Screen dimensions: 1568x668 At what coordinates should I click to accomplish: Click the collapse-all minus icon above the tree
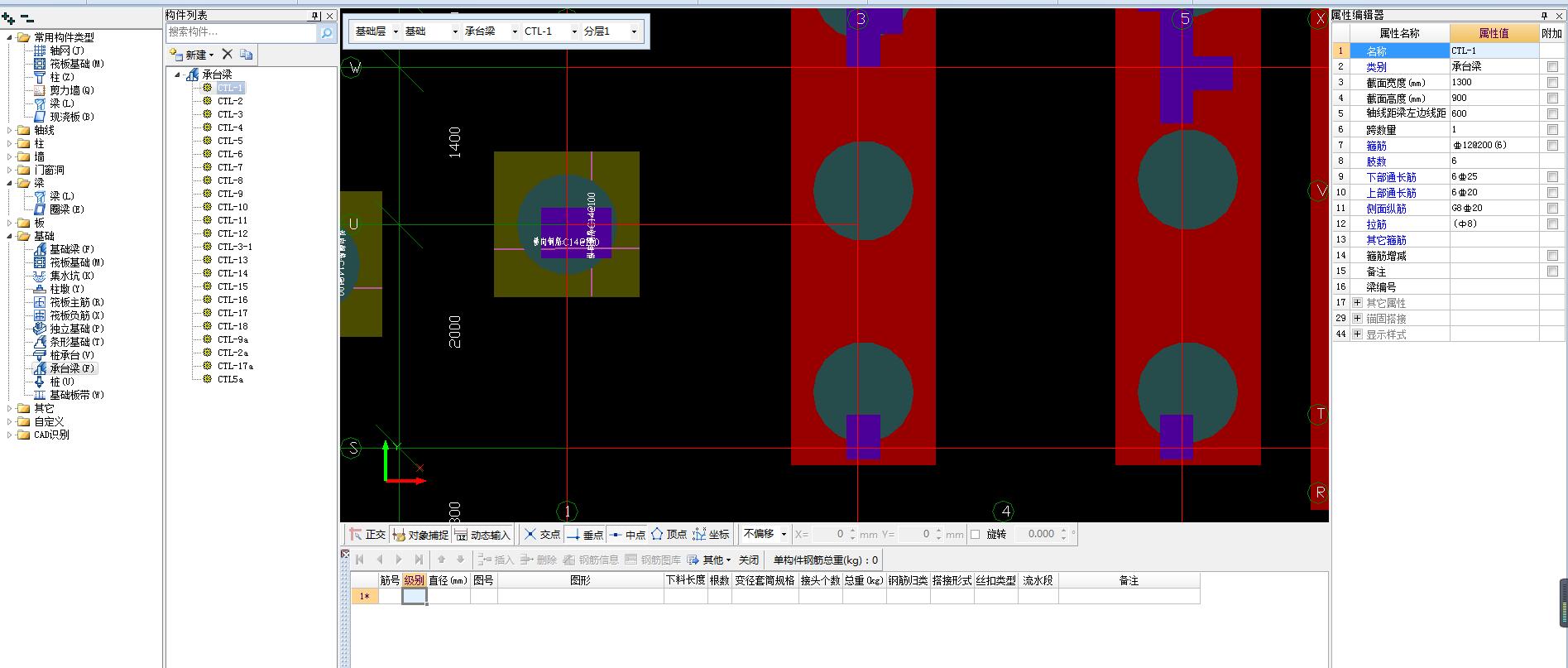(x=27, y=18)
